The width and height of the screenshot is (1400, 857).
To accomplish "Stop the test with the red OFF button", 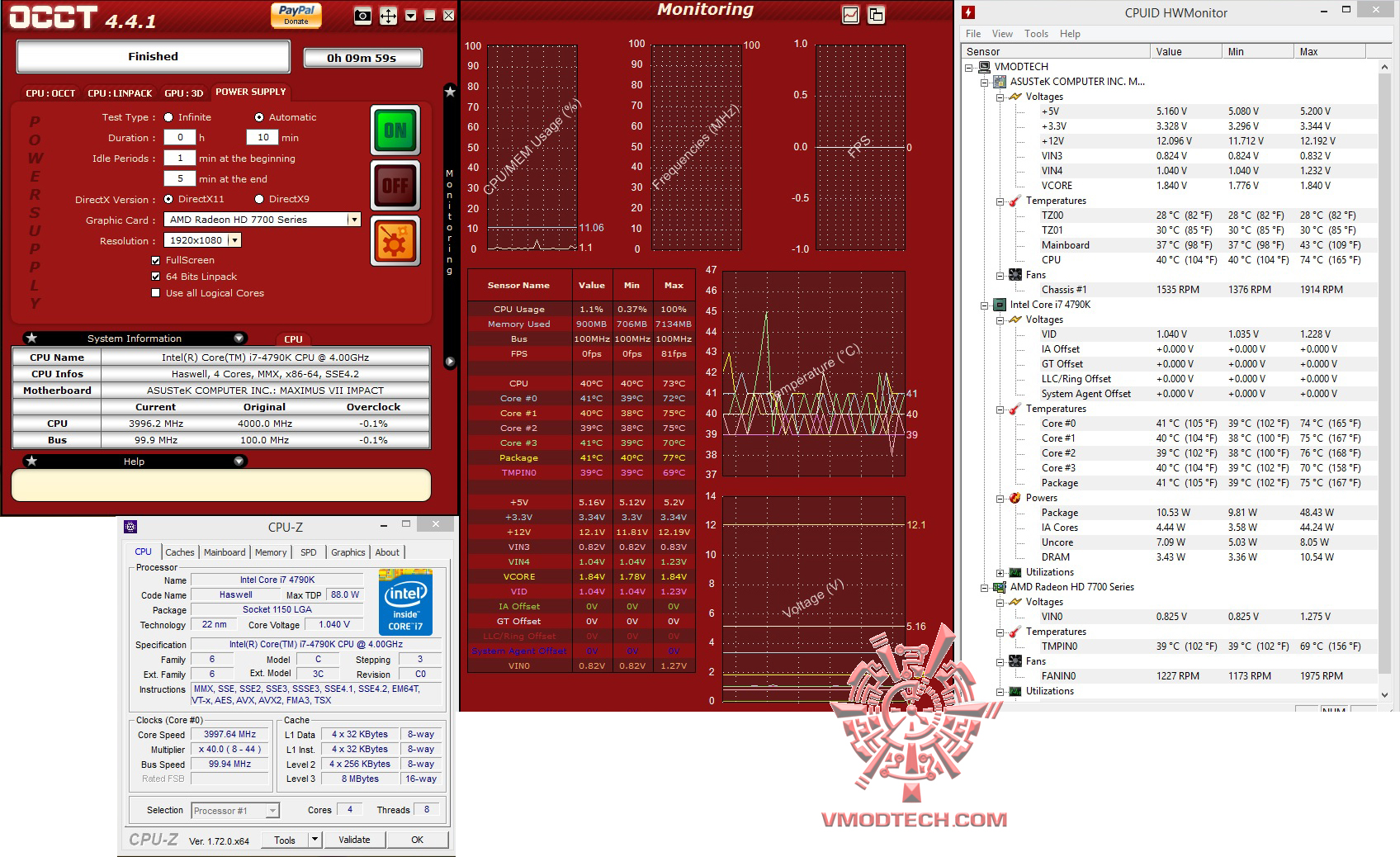I will [395, 185].
